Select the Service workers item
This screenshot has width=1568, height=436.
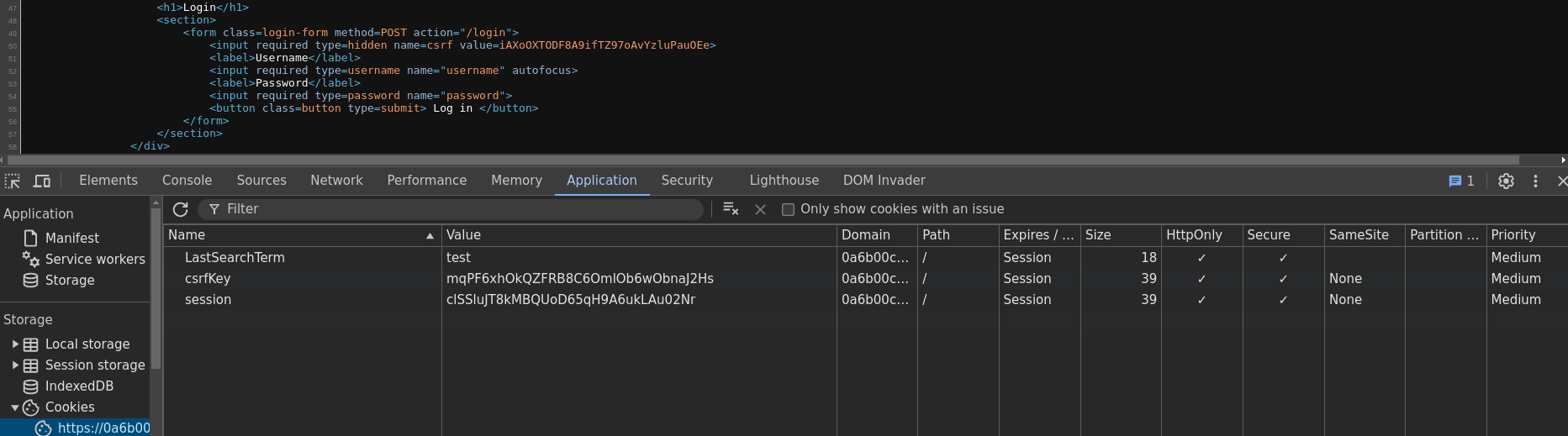(x=94, y=260)
